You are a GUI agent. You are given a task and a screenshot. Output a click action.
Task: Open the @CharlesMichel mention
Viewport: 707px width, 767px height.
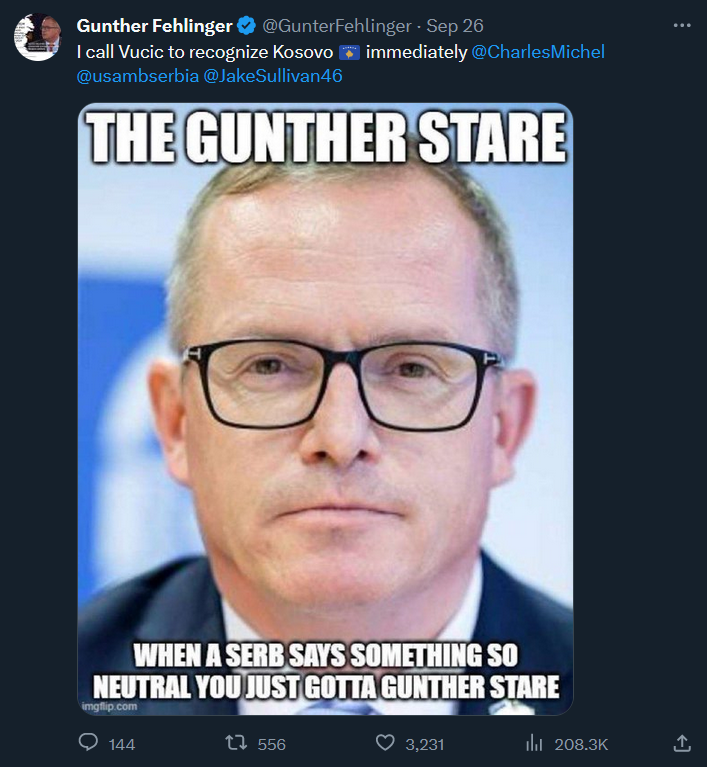[x=538, y=52]
